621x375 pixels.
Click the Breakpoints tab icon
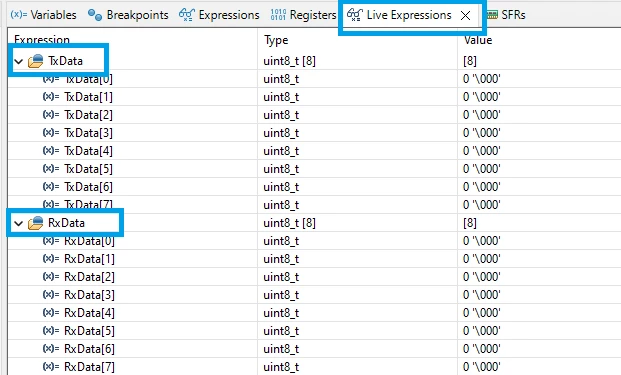point(95,15)
